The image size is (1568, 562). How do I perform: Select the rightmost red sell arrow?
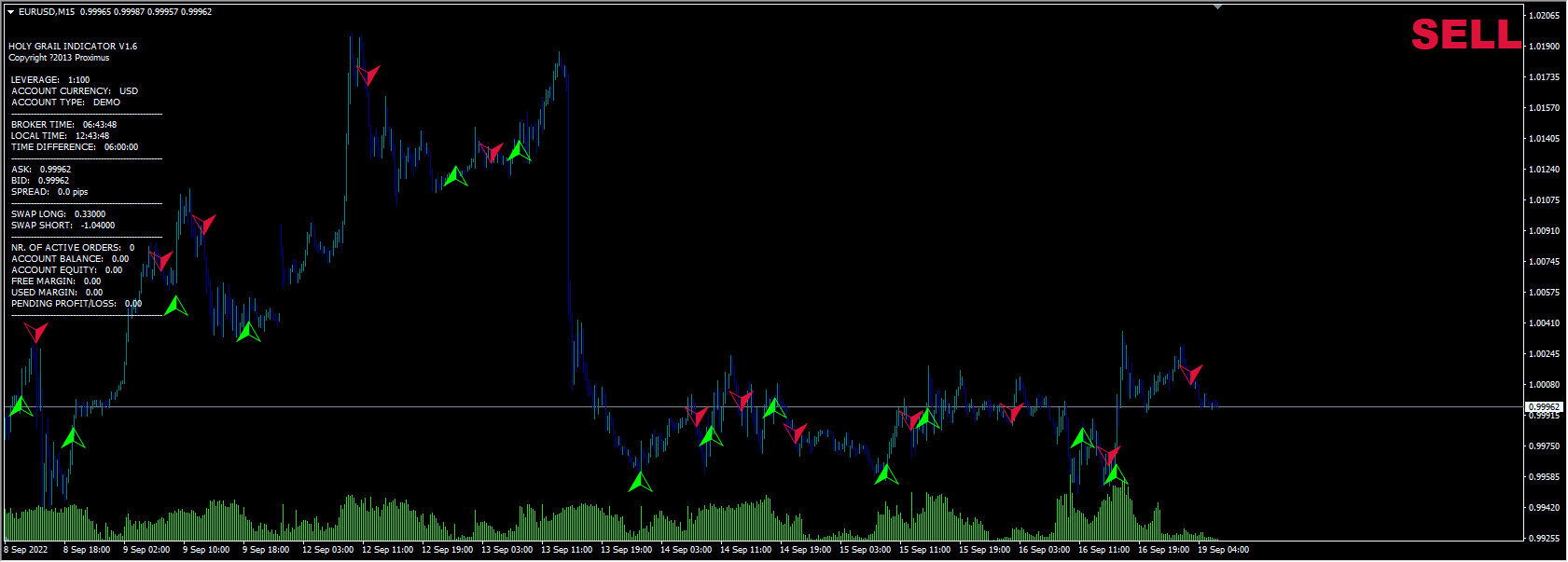click(x=1190, y=374)
